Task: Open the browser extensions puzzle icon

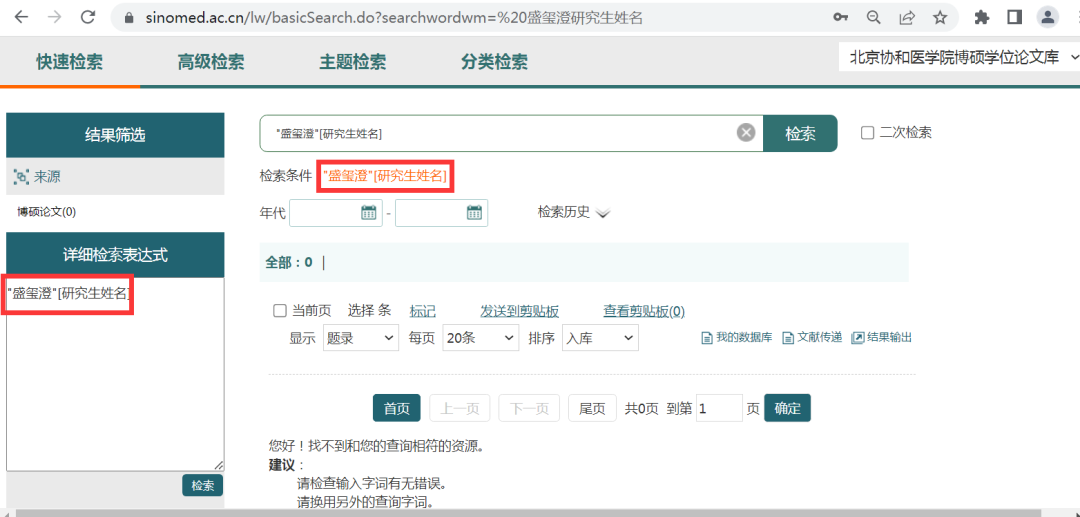Action: tap(981, 17)
